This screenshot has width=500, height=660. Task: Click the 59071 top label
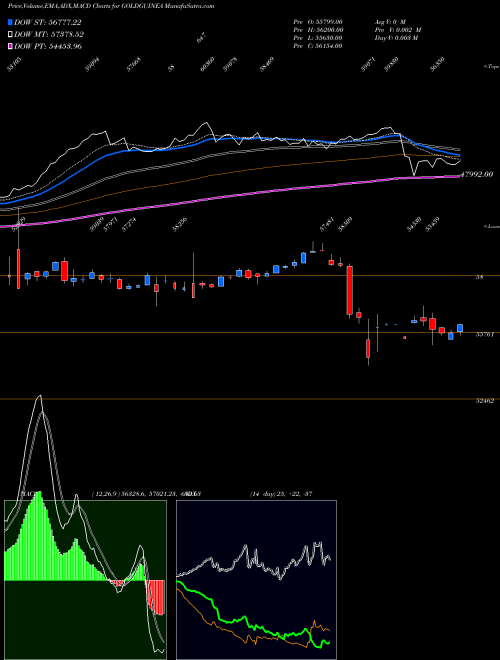pos(368,64)
